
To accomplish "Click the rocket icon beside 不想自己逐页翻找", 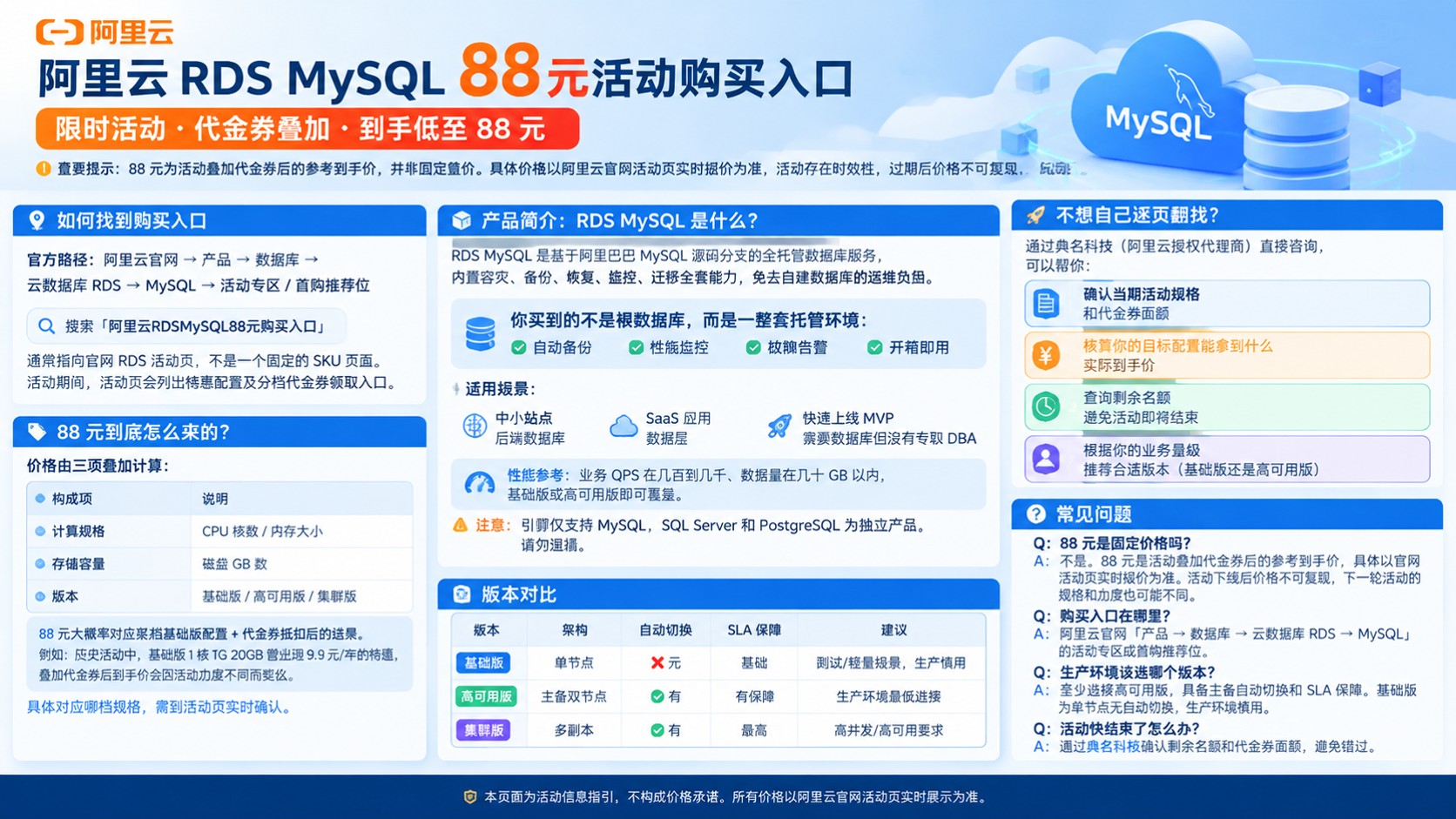I will coord(1035,215).
